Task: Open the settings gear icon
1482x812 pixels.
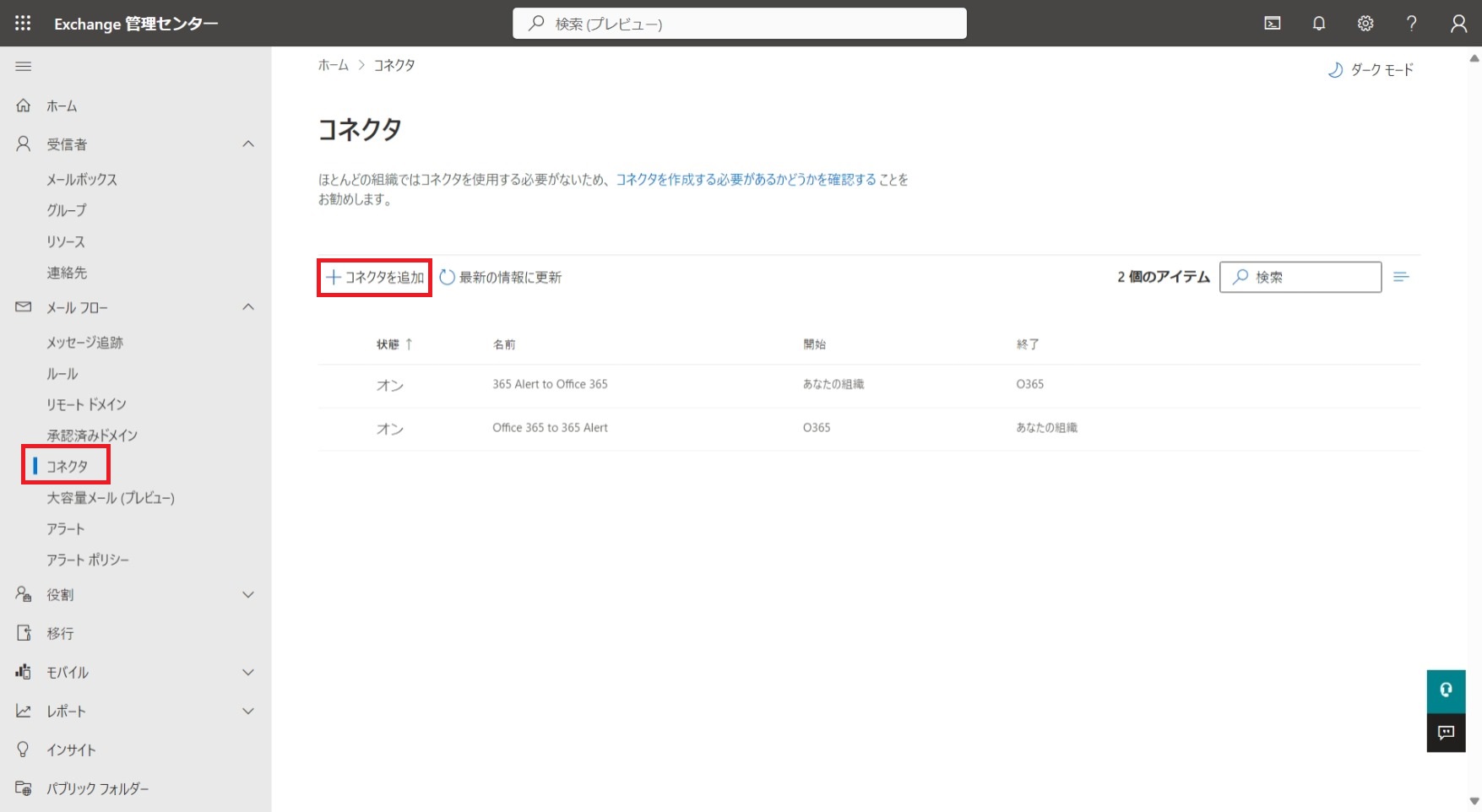Action: coord(1365,24)
